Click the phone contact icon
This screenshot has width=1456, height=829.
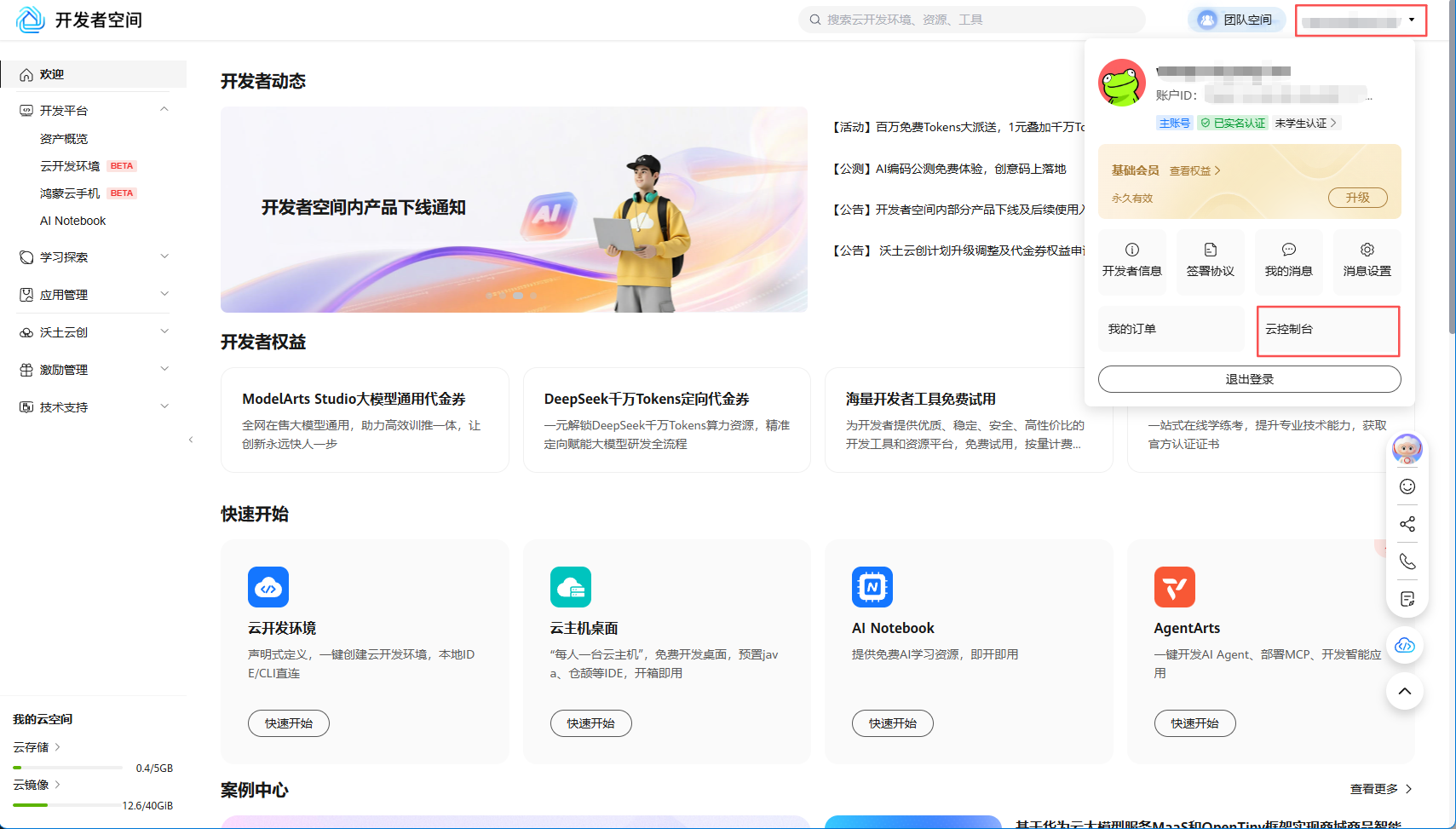1407,561
